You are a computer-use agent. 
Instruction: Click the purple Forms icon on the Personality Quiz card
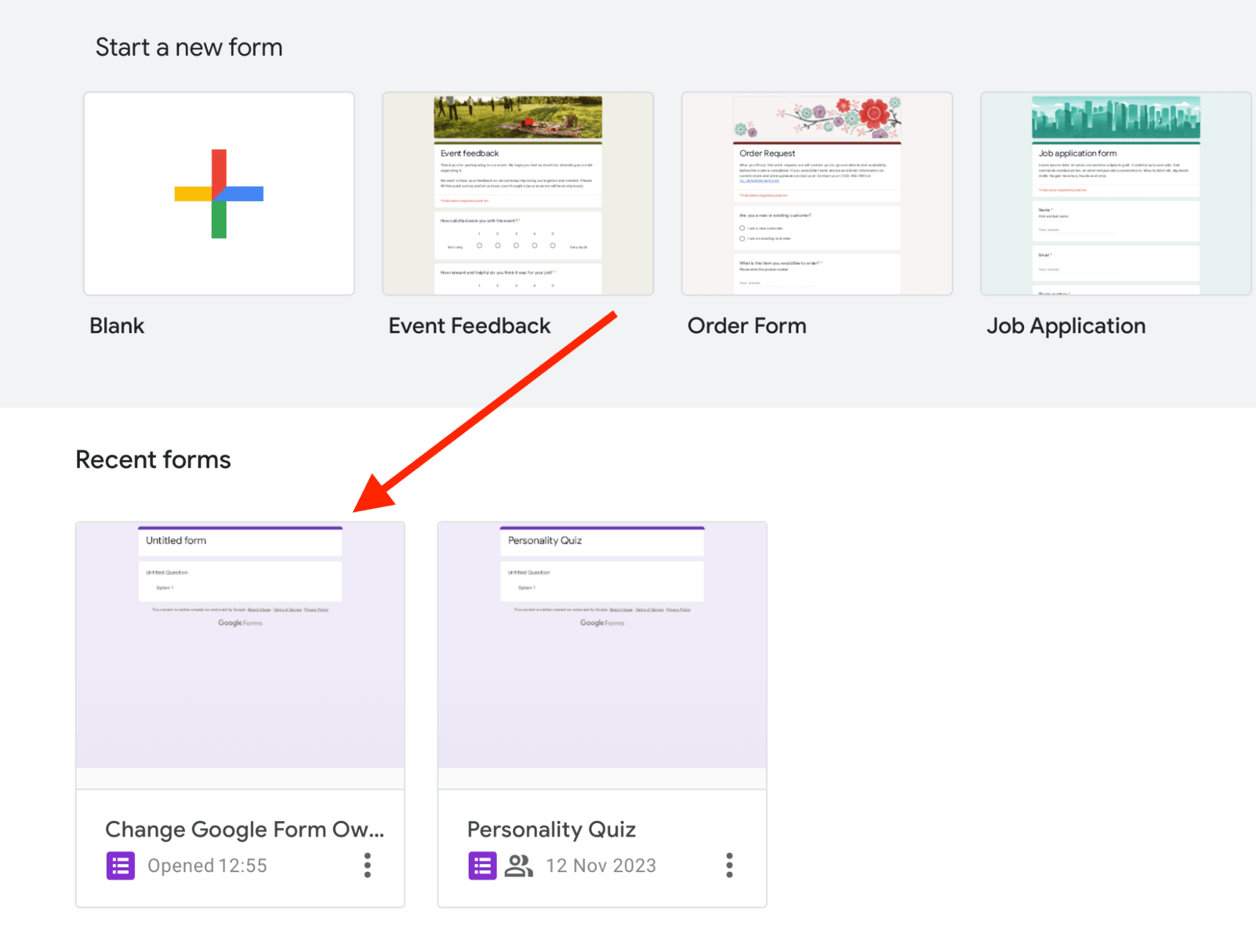[x=481, y=865]
